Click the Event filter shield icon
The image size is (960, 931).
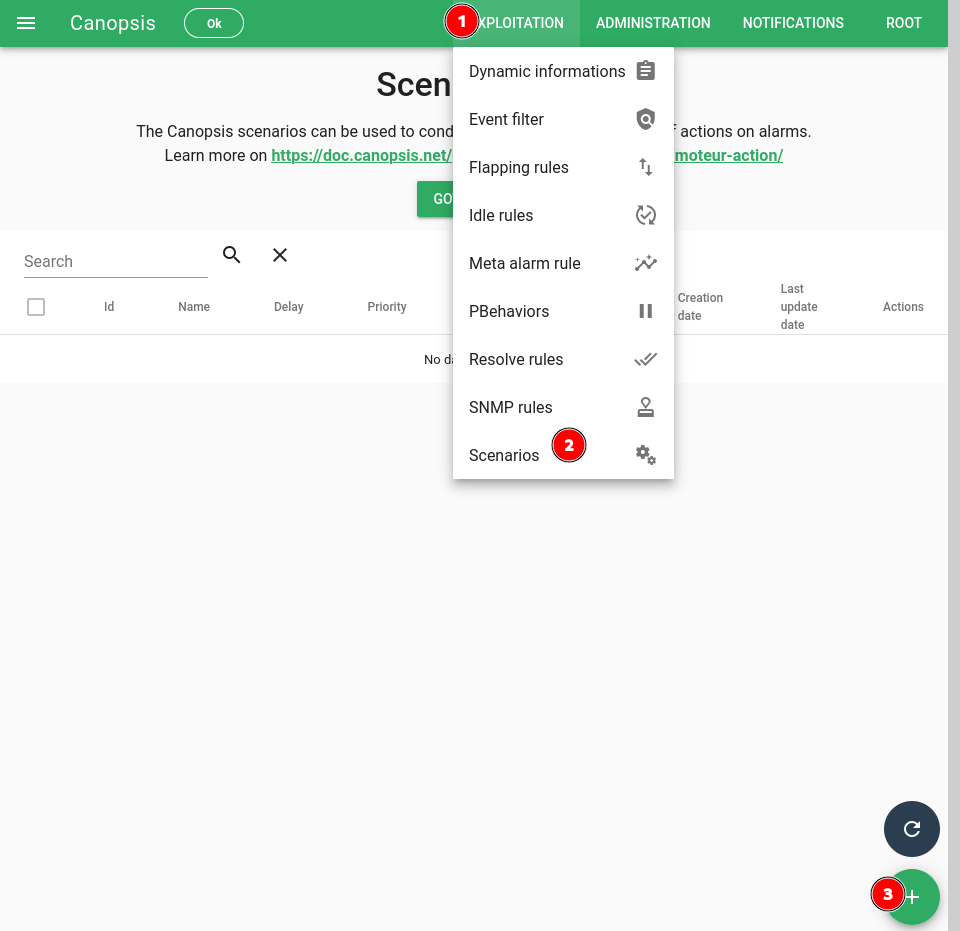coord(645,119)
